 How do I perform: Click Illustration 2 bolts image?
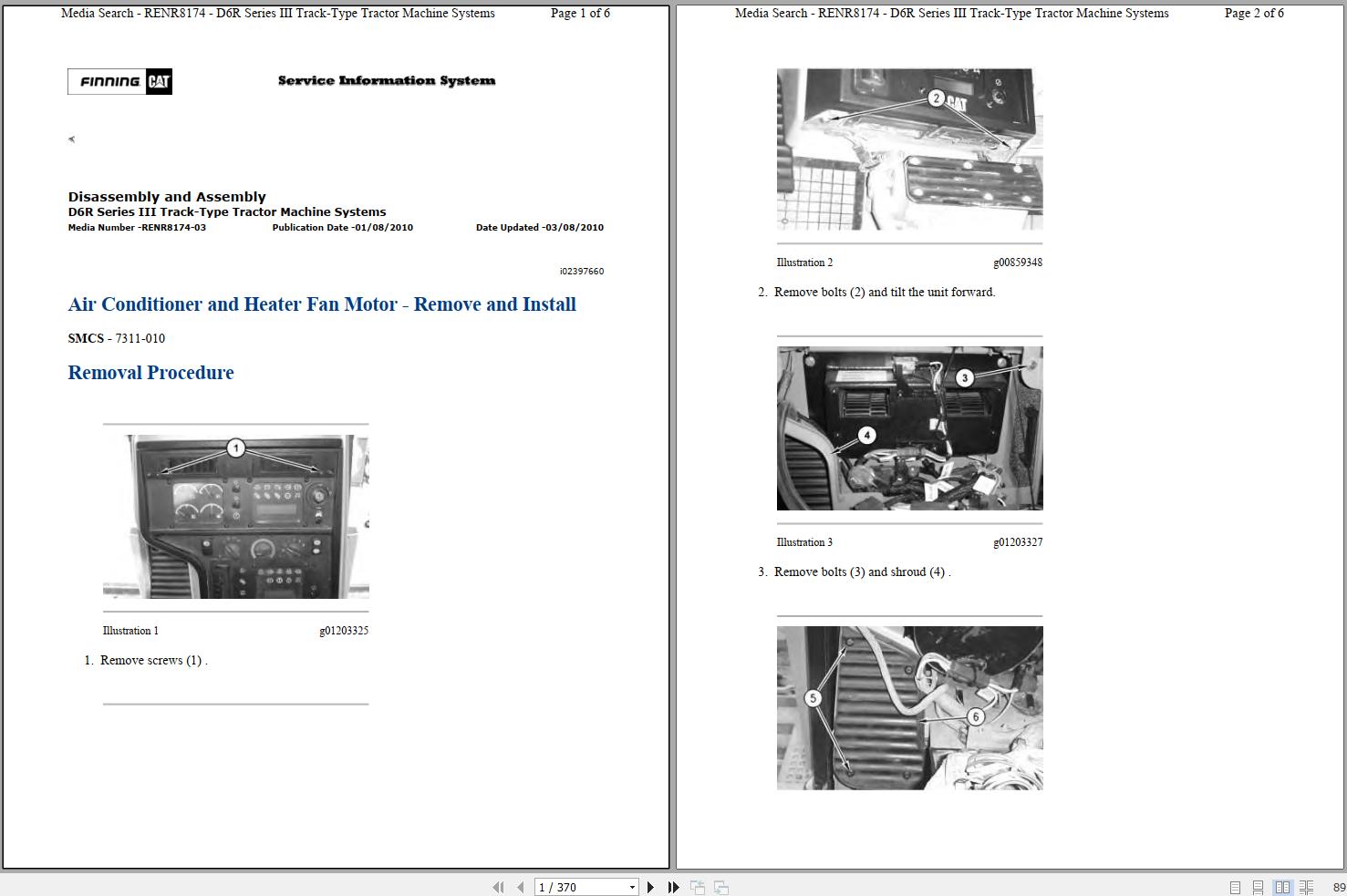909,149
